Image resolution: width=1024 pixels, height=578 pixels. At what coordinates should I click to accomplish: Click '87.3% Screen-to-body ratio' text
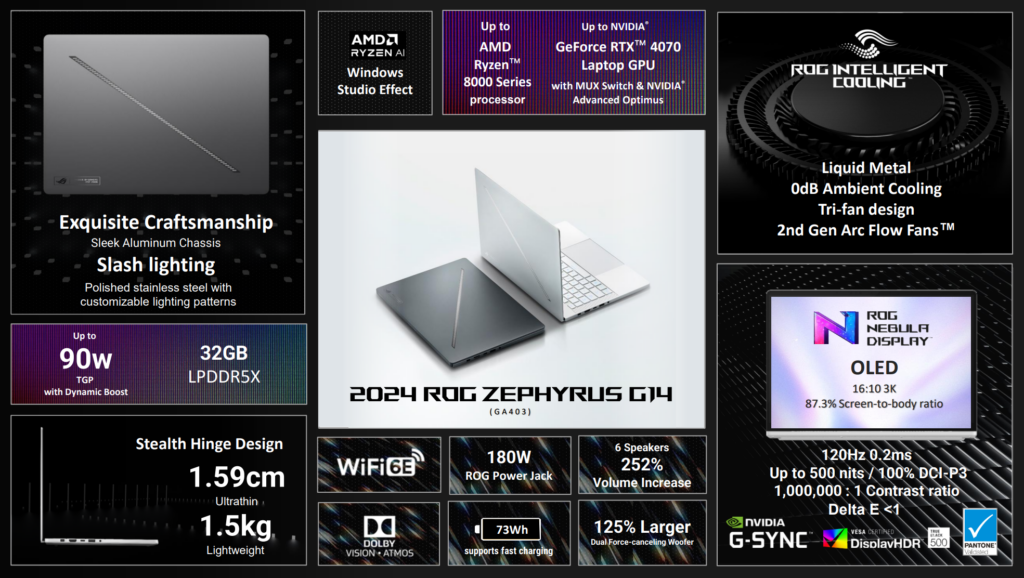point(874,404)
